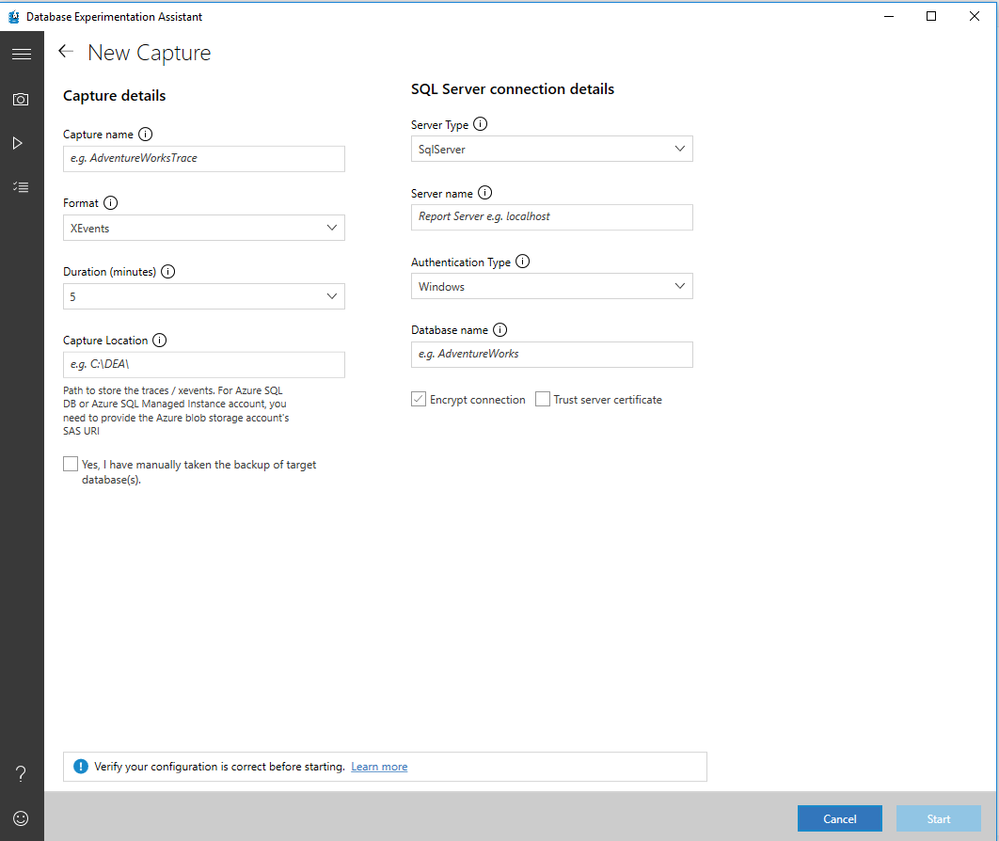The height and width of the screenshot is (841, 999).
Task: Open the help question mark icon
Action: click(x=21, y=774)
